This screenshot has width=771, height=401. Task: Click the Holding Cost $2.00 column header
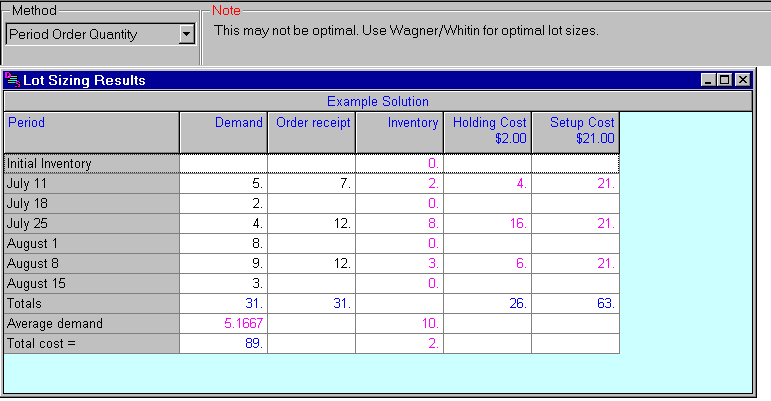pyautogui.click(x=487, y=131)
